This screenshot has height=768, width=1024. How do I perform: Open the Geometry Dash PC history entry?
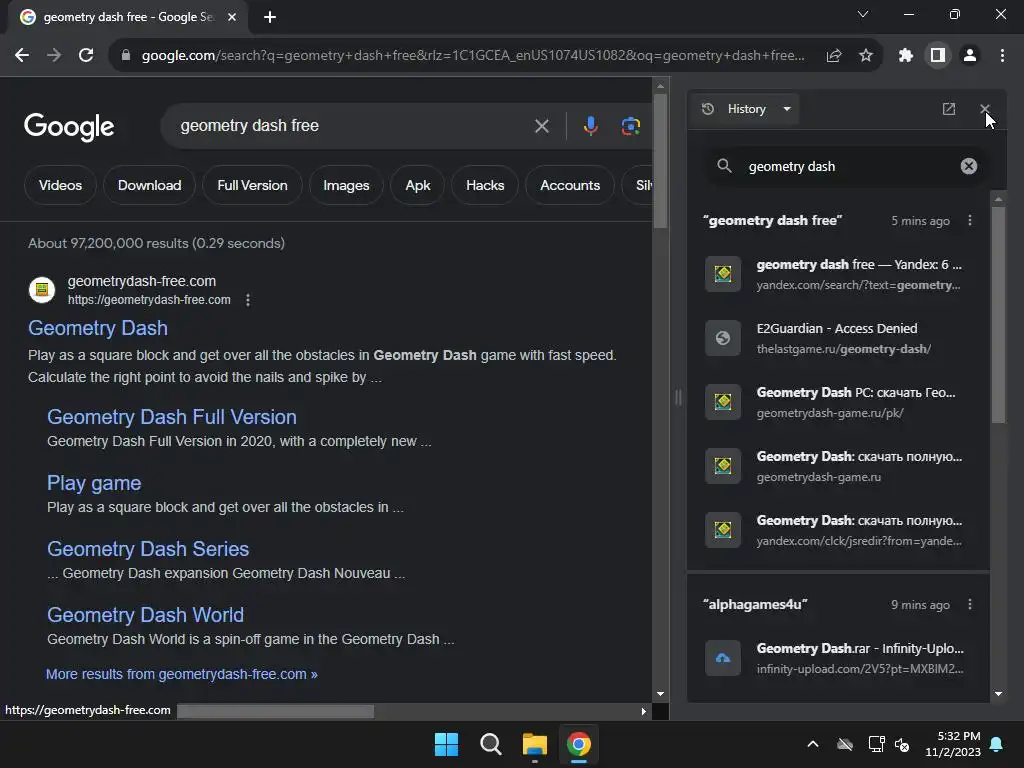coord(839,402)
